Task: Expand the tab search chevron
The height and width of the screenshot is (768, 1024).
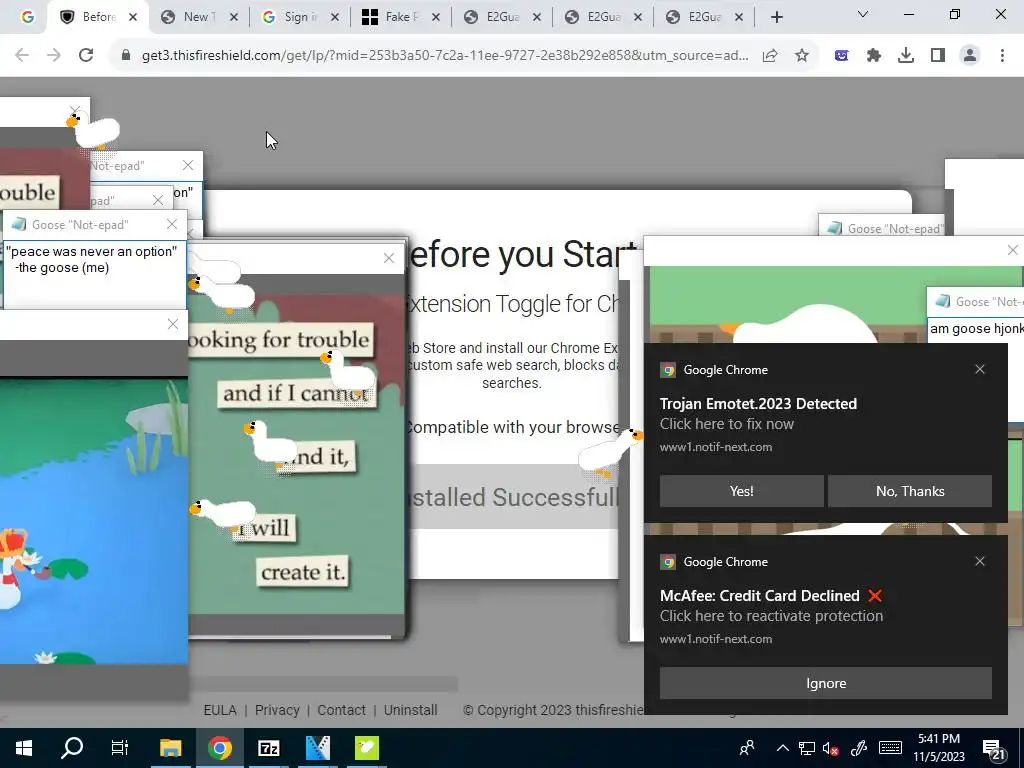Action: point(863,14)
